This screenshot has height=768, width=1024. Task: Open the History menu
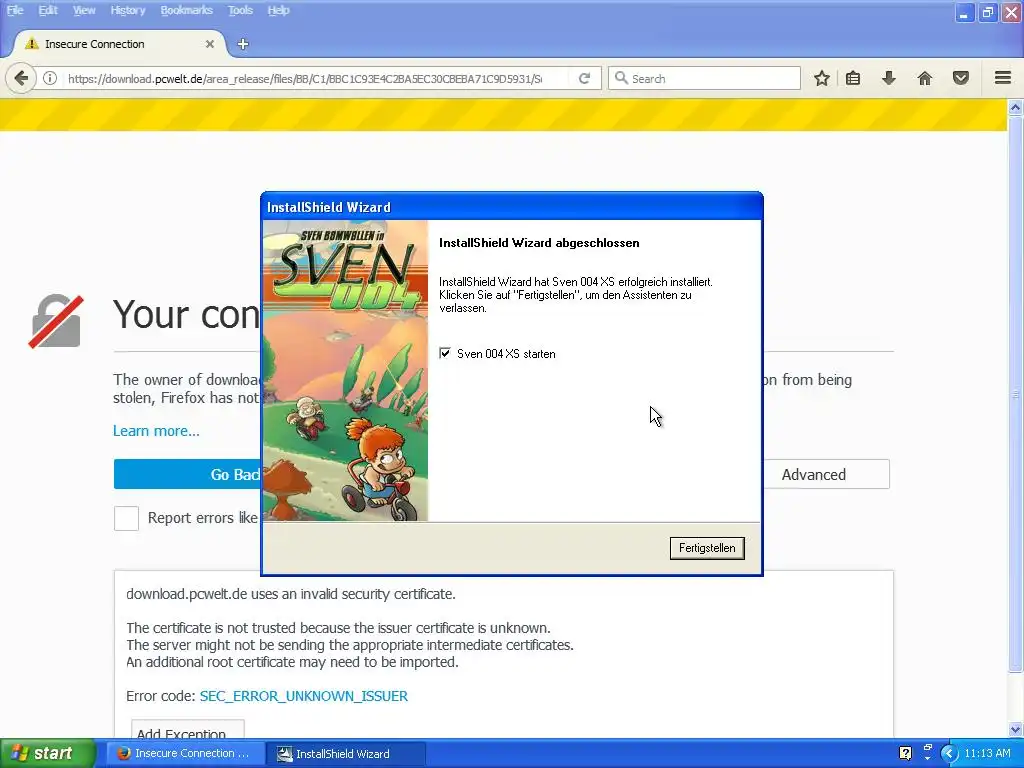[127, 10]
